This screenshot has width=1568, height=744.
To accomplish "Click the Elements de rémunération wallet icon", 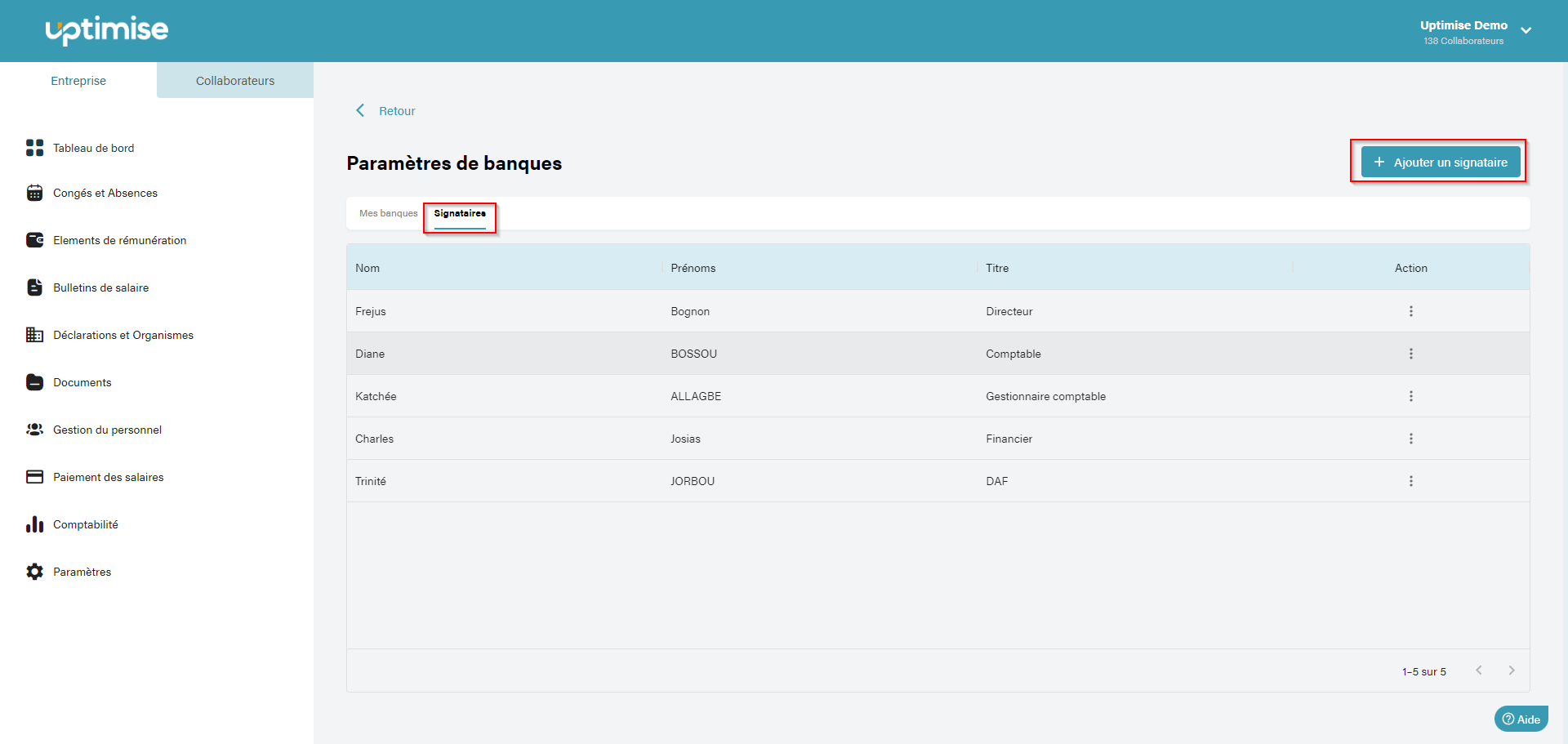I will point(34,240).
